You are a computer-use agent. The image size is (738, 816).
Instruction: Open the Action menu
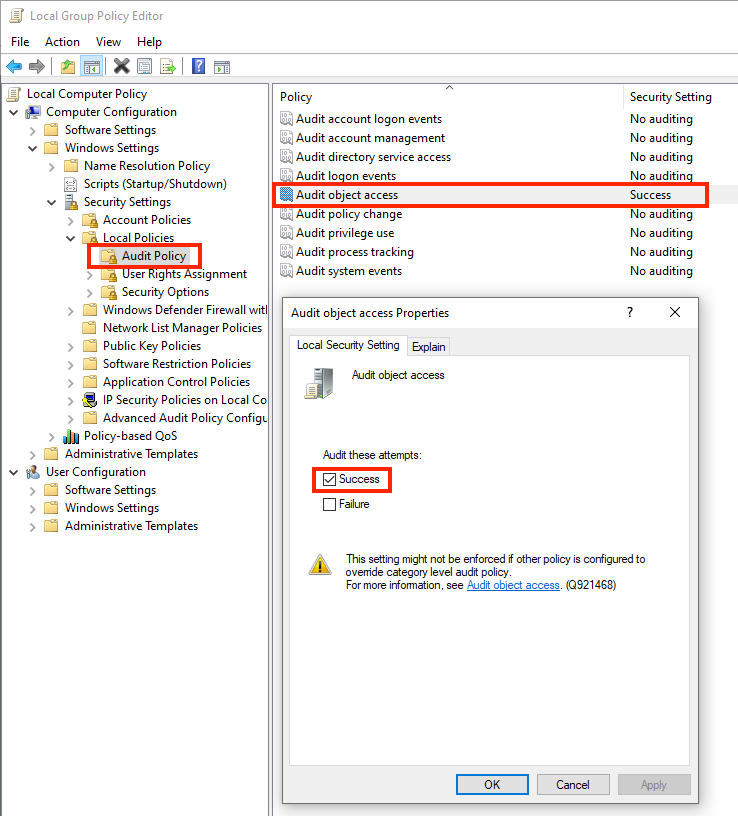click(62, 42)
